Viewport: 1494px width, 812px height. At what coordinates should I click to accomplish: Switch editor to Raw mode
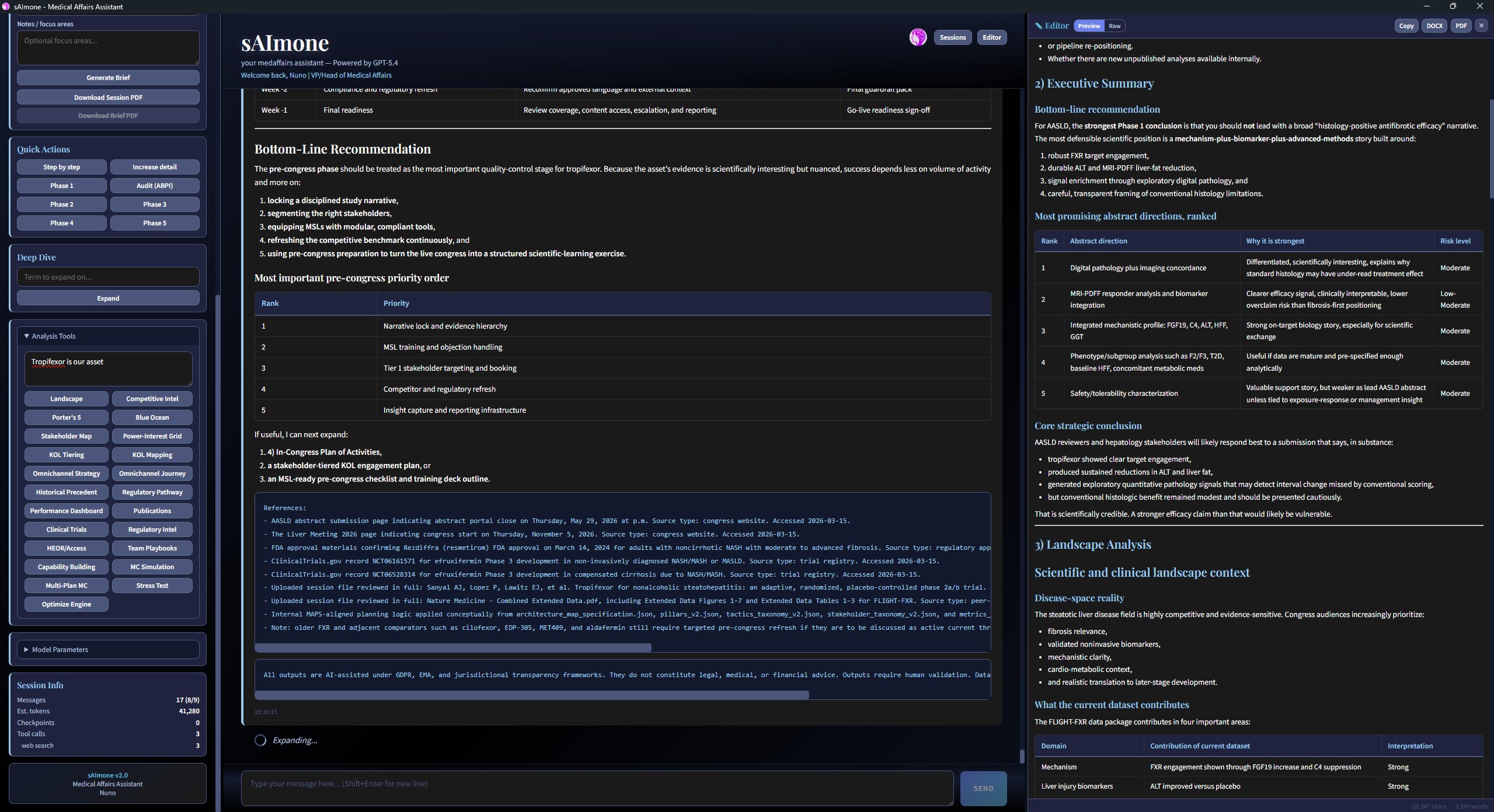(1114, 26)
